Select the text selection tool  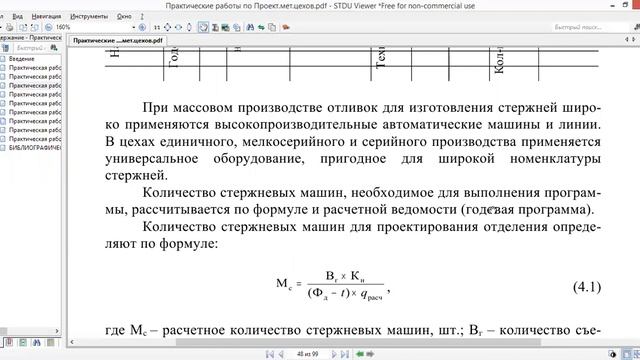[x=215, y=27]
